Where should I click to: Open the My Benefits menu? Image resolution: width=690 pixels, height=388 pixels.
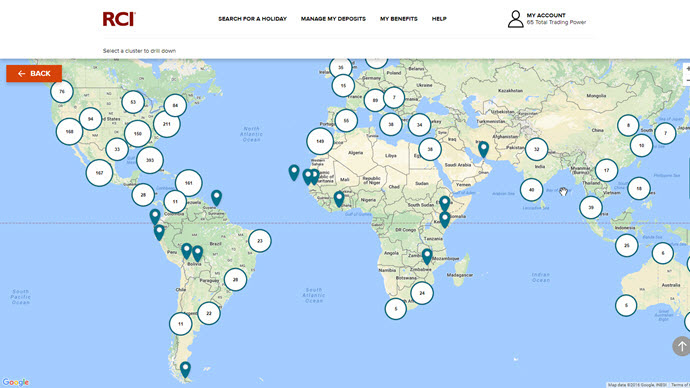coord(399,19)
